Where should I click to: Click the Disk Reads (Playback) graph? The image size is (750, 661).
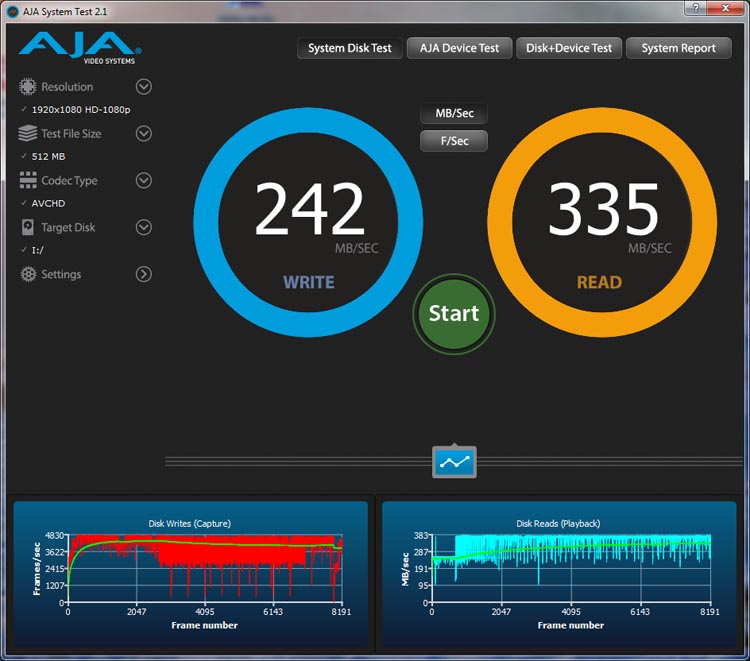(x=559, y=574)
